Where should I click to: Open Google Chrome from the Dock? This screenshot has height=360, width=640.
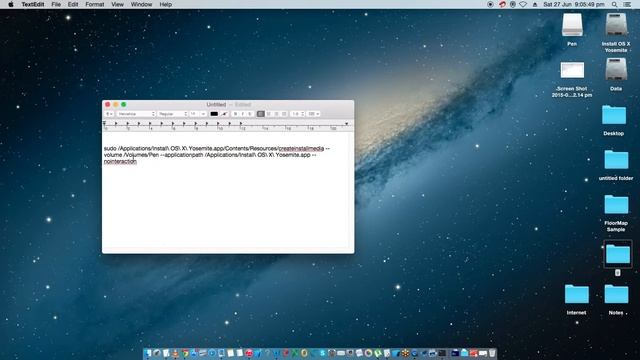(185, 353)
